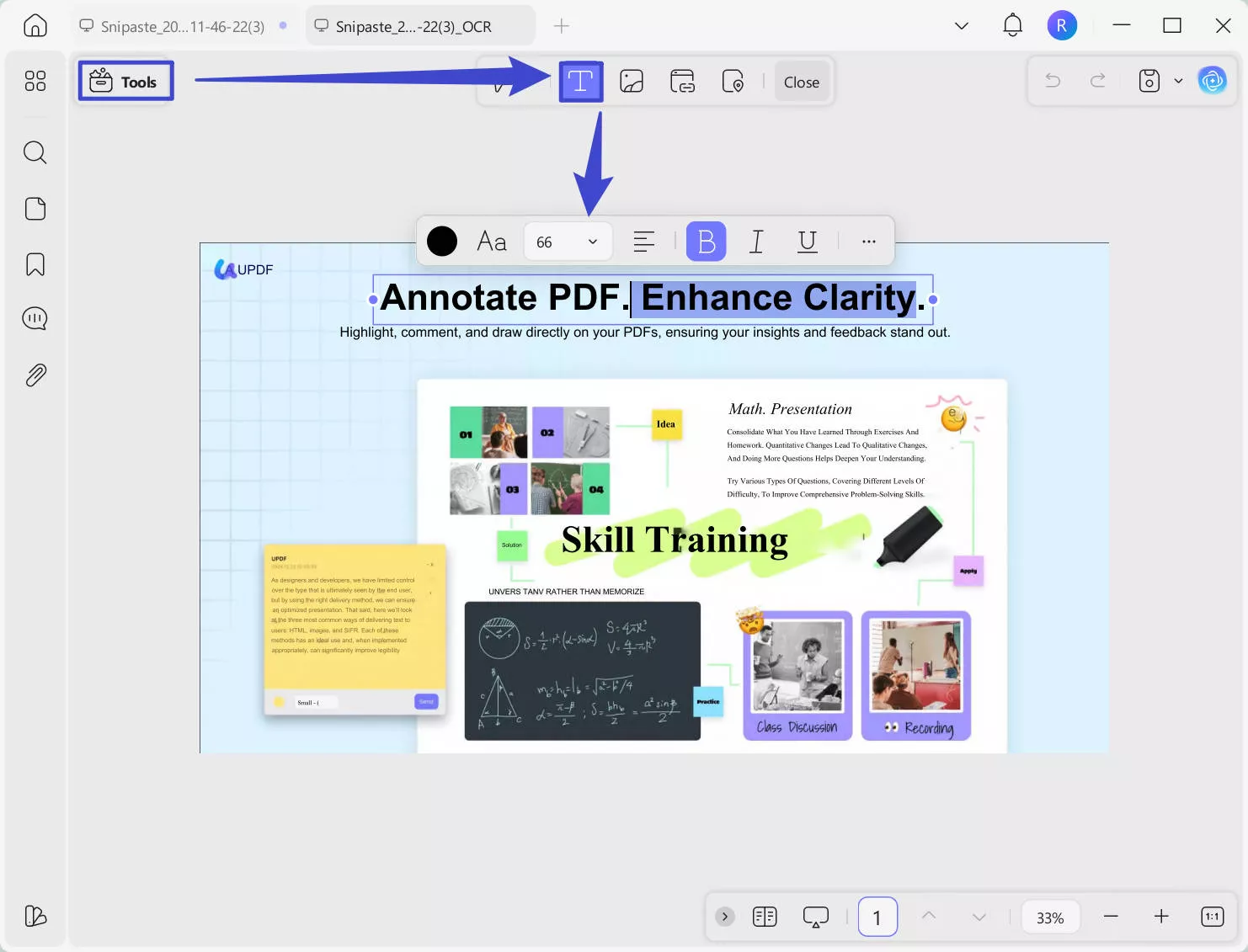Open the Comments panel in sidebar

[x=35, y=318]
